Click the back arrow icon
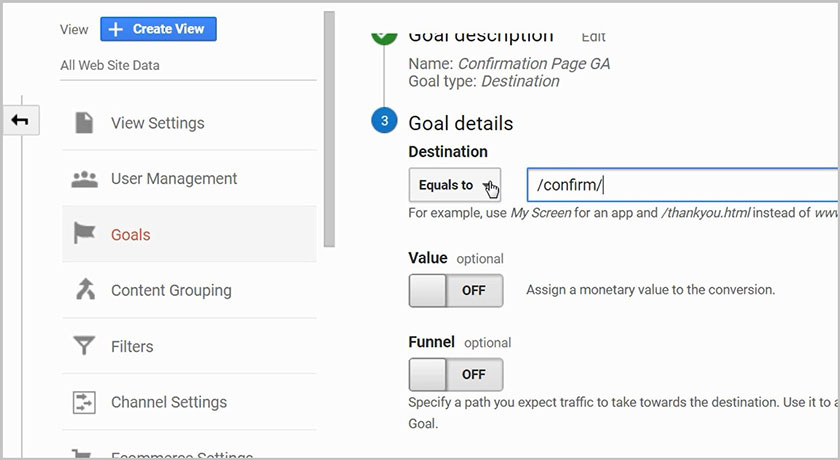This screenshot has height=460, width=840. click(20, 121)
